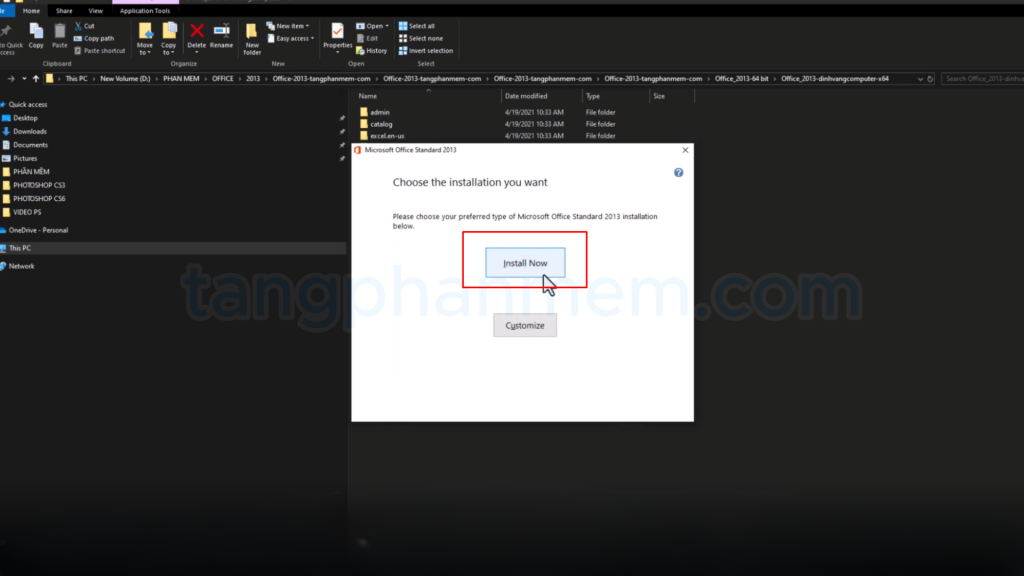Click the History command
Screen dimensions: 1024x576
[x=372, y=50]
